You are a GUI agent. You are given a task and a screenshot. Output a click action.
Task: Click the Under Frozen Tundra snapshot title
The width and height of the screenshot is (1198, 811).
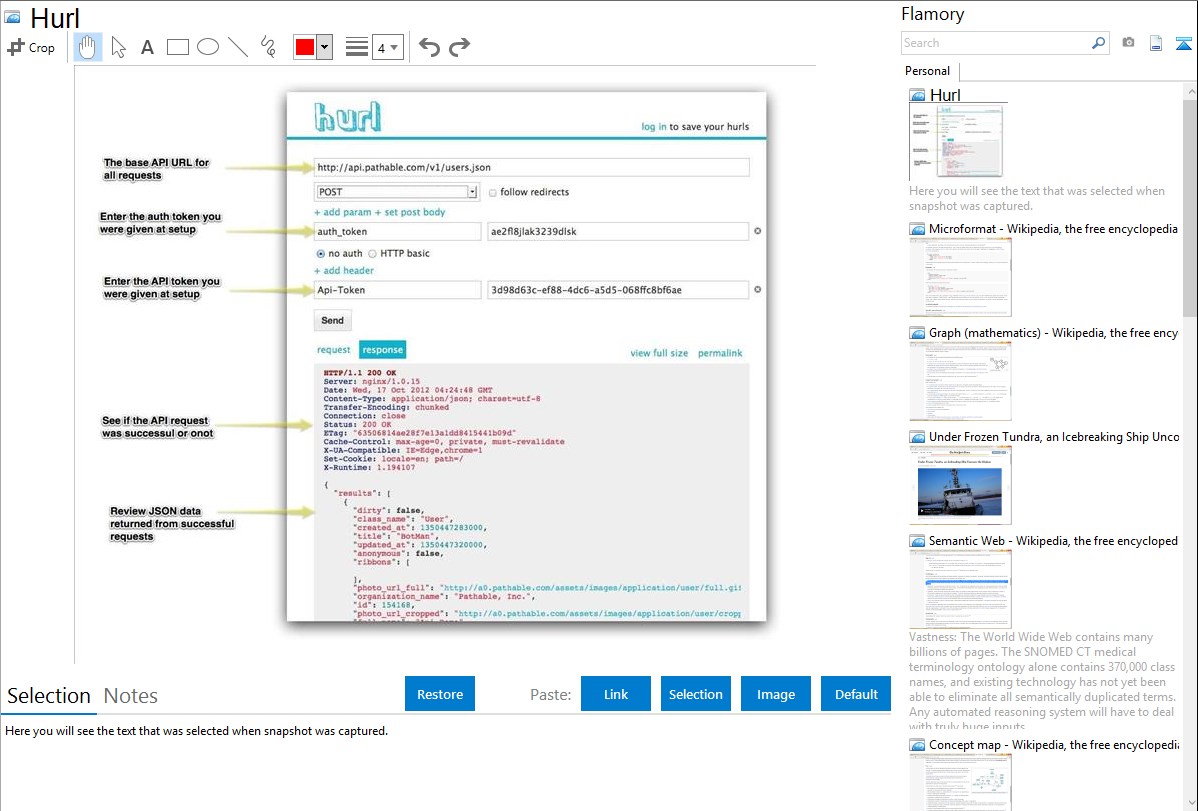coord(1054,436)
